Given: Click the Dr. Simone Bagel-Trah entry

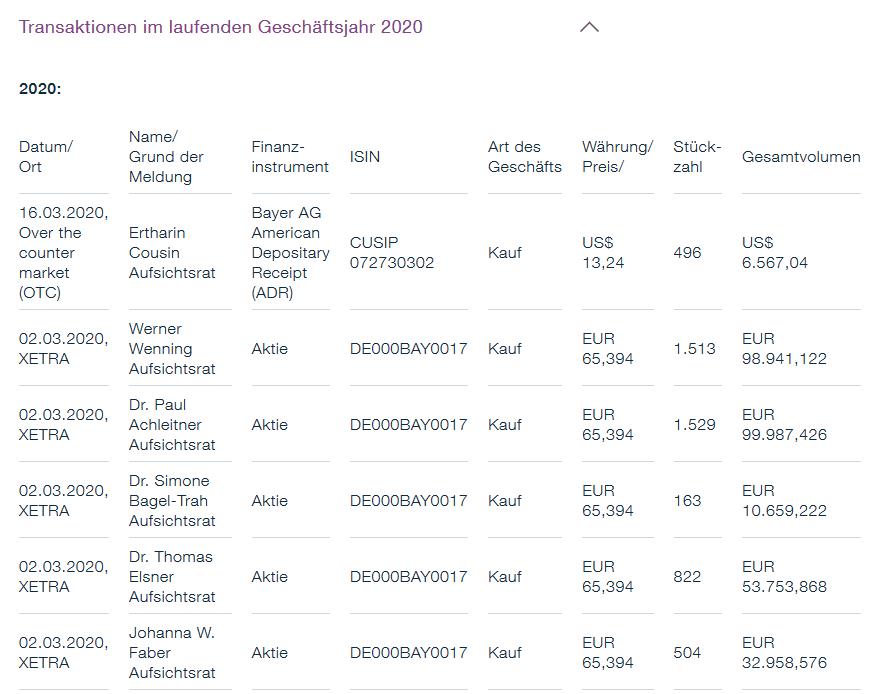Looking at the screenshot, I should (x=172, y=501).
